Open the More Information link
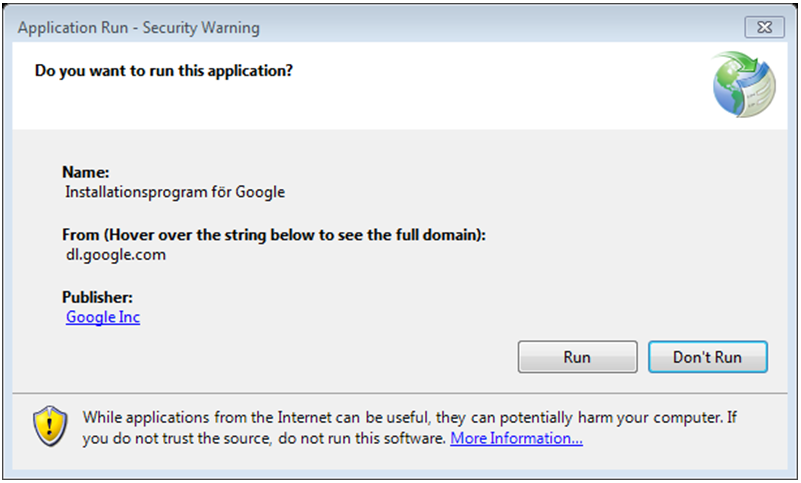The height and width of the screenshot is (483, 801). click(x=516, y=438)
